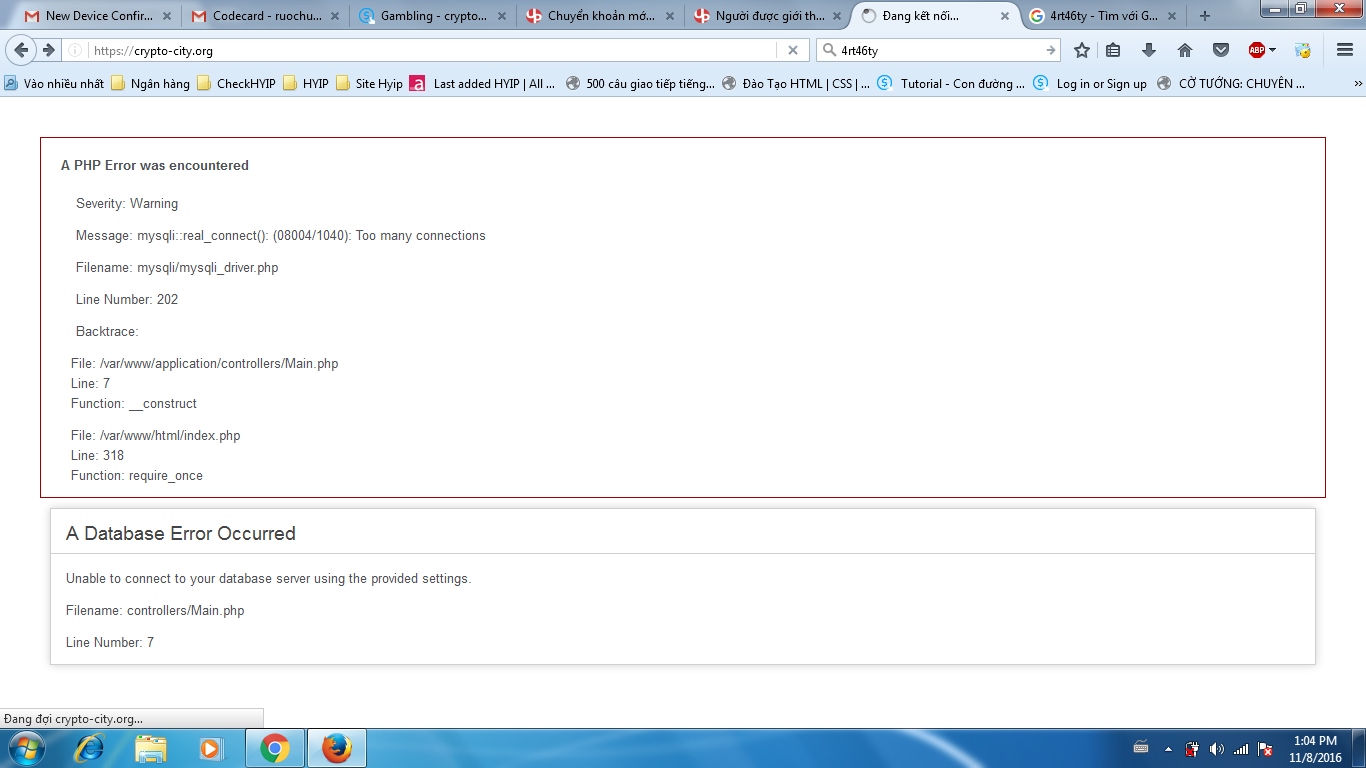Open the Adblock Plus dropdown arrow
Image resolution: width=1366 pixels, height=768 pixels.
point(1273,50)
